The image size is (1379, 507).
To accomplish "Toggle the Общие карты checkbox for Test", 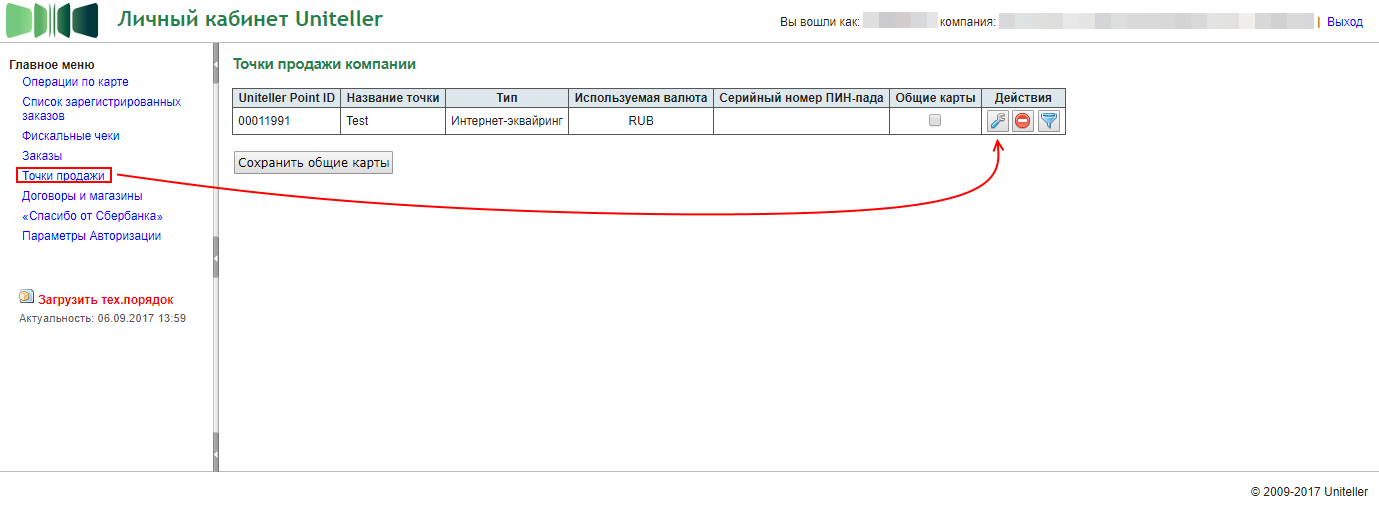I will tap(935, 121).
